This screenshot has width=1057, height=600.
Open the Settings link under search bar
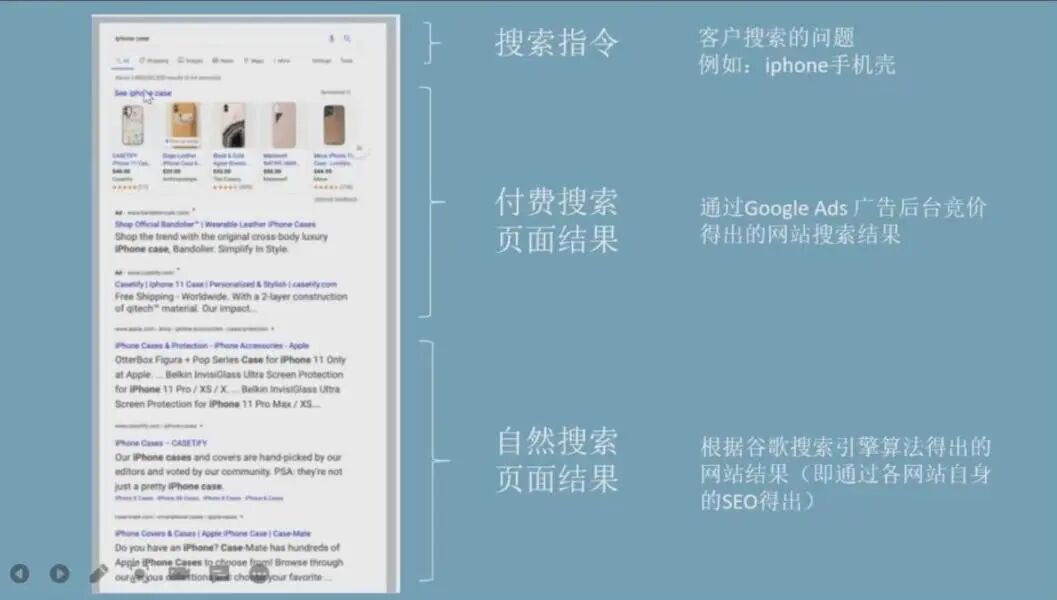(x=322, y=61)
